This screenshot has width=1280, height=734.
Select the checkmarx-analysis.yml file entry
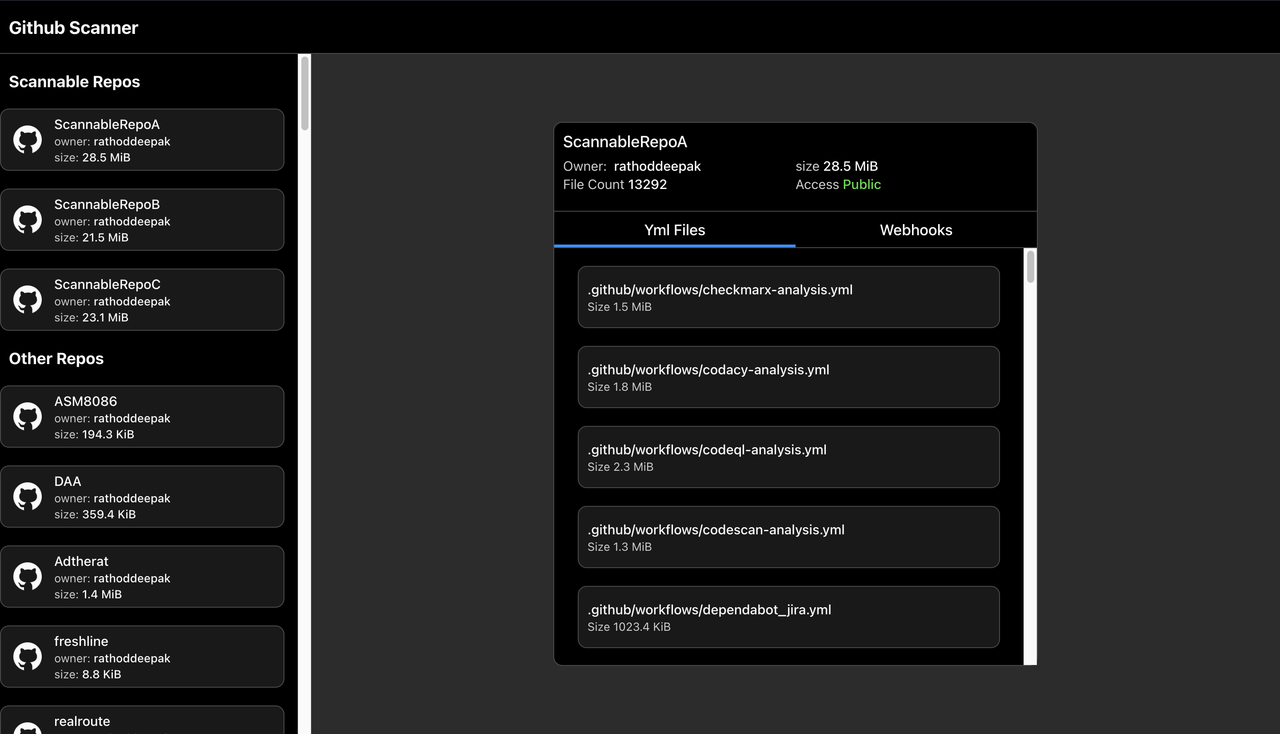point(788,296)
